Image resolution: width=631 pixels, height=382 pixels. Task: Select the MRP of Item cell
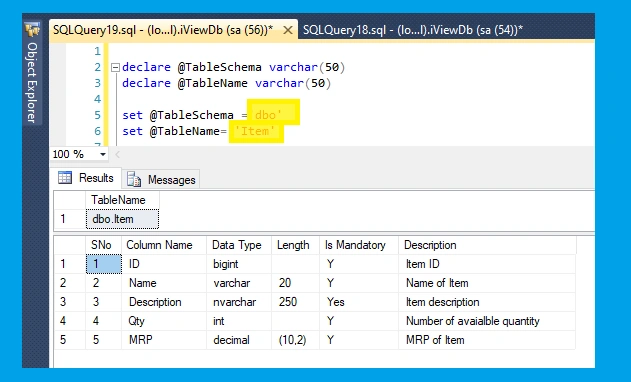(487, 340)
